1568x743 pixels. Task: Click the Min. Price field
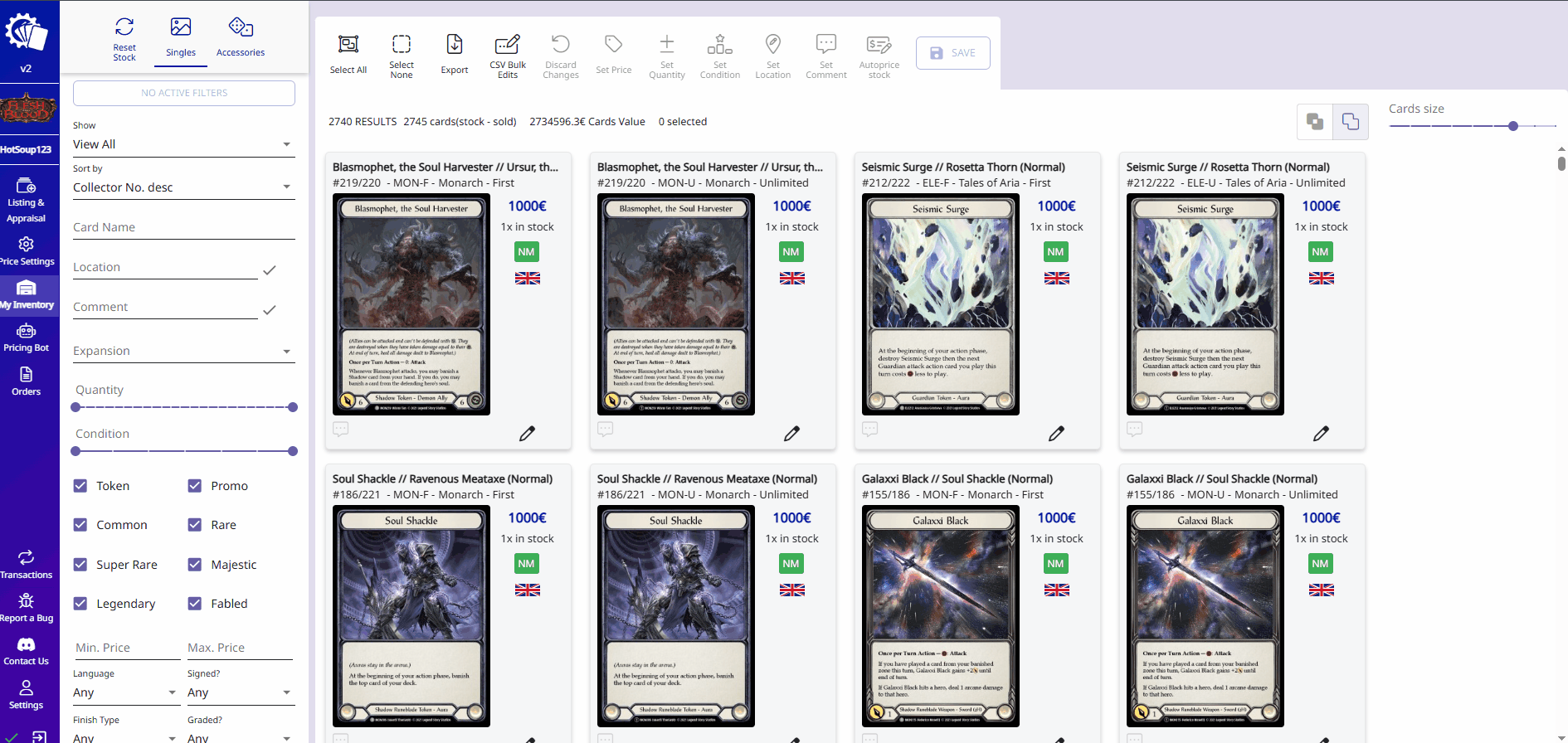point(126,648)
